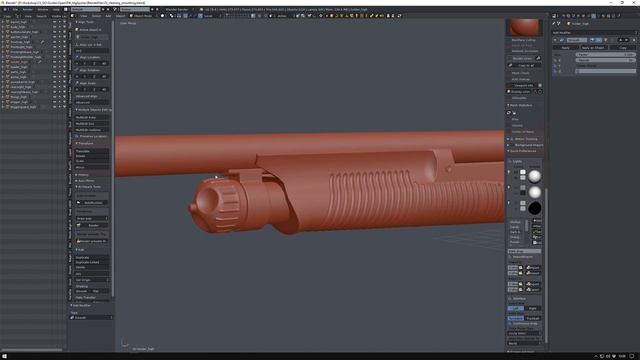Open the Add Modifier dropdown in properties
The width and height of the screenshot is (640, 360).
point(594,33)
